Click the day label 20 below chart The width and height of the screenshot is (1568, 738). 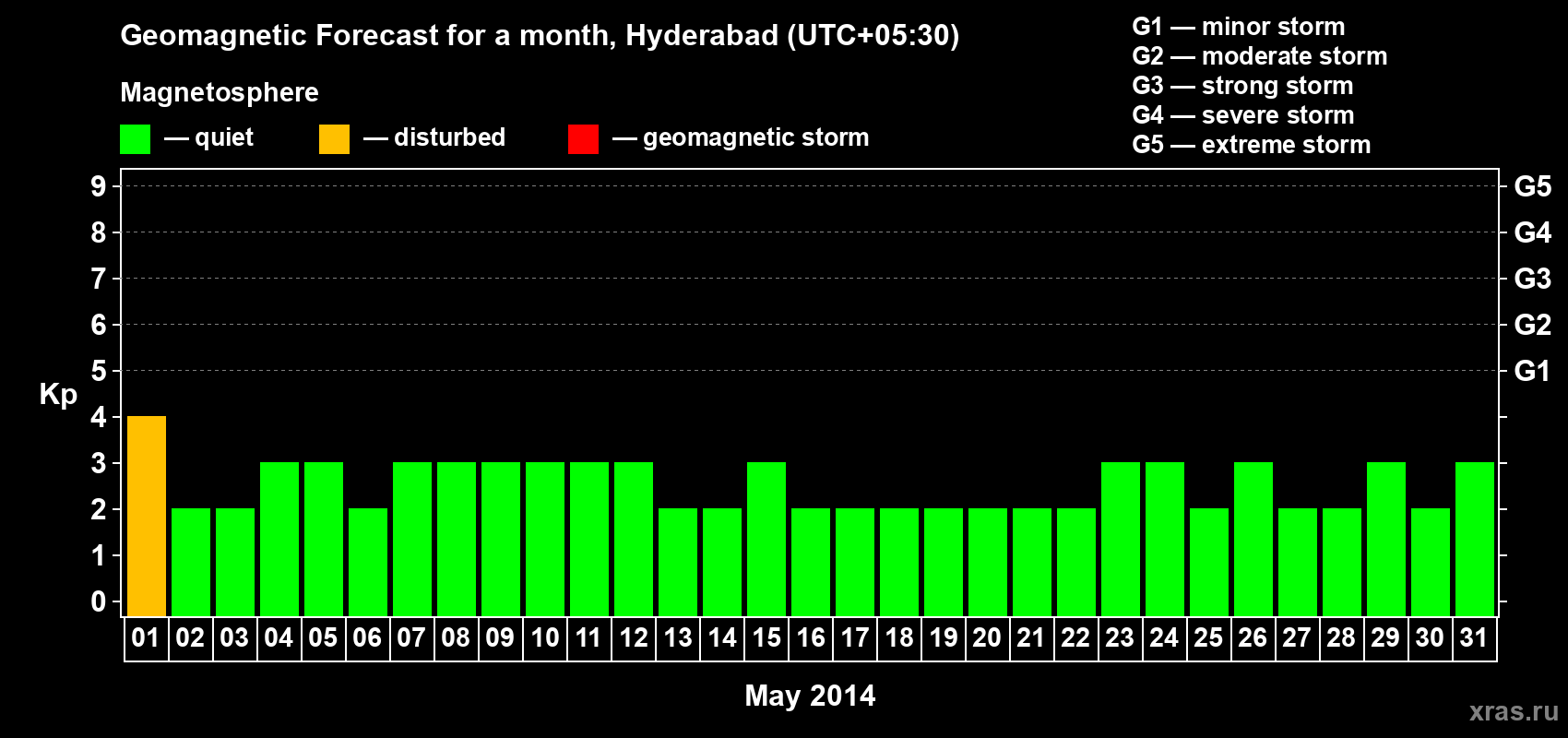987,637
